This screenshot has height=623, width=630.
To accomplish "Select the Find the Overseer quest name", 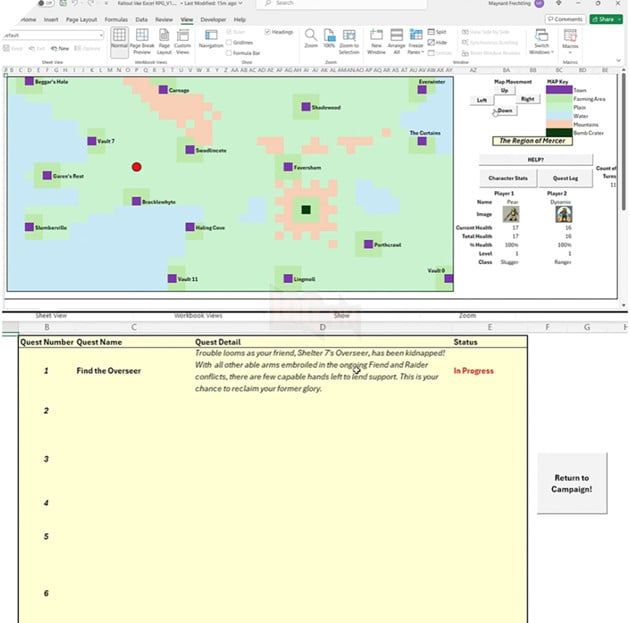I will point(108,371).
